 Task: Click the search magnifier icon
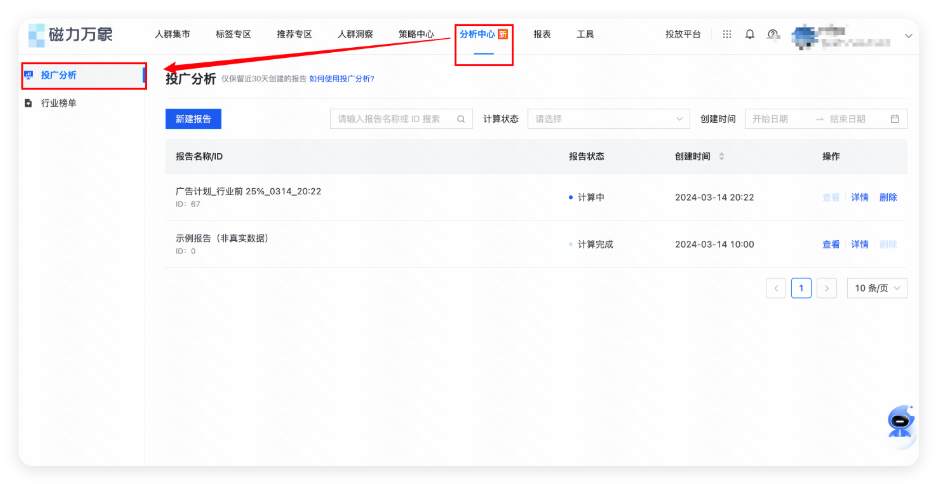[x=461, y=119]
